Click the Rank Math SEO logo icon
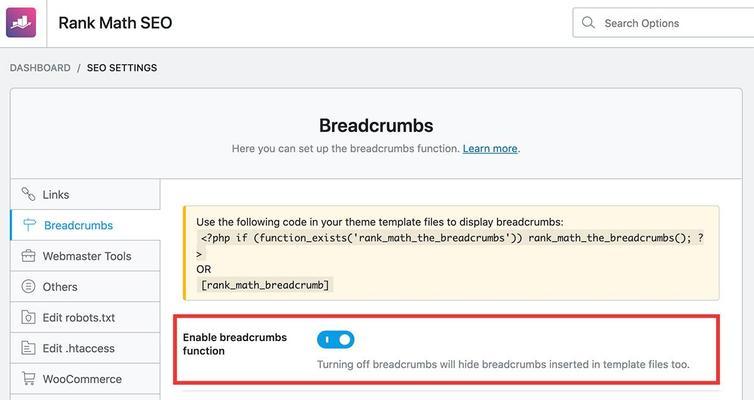 click(21, 23)
